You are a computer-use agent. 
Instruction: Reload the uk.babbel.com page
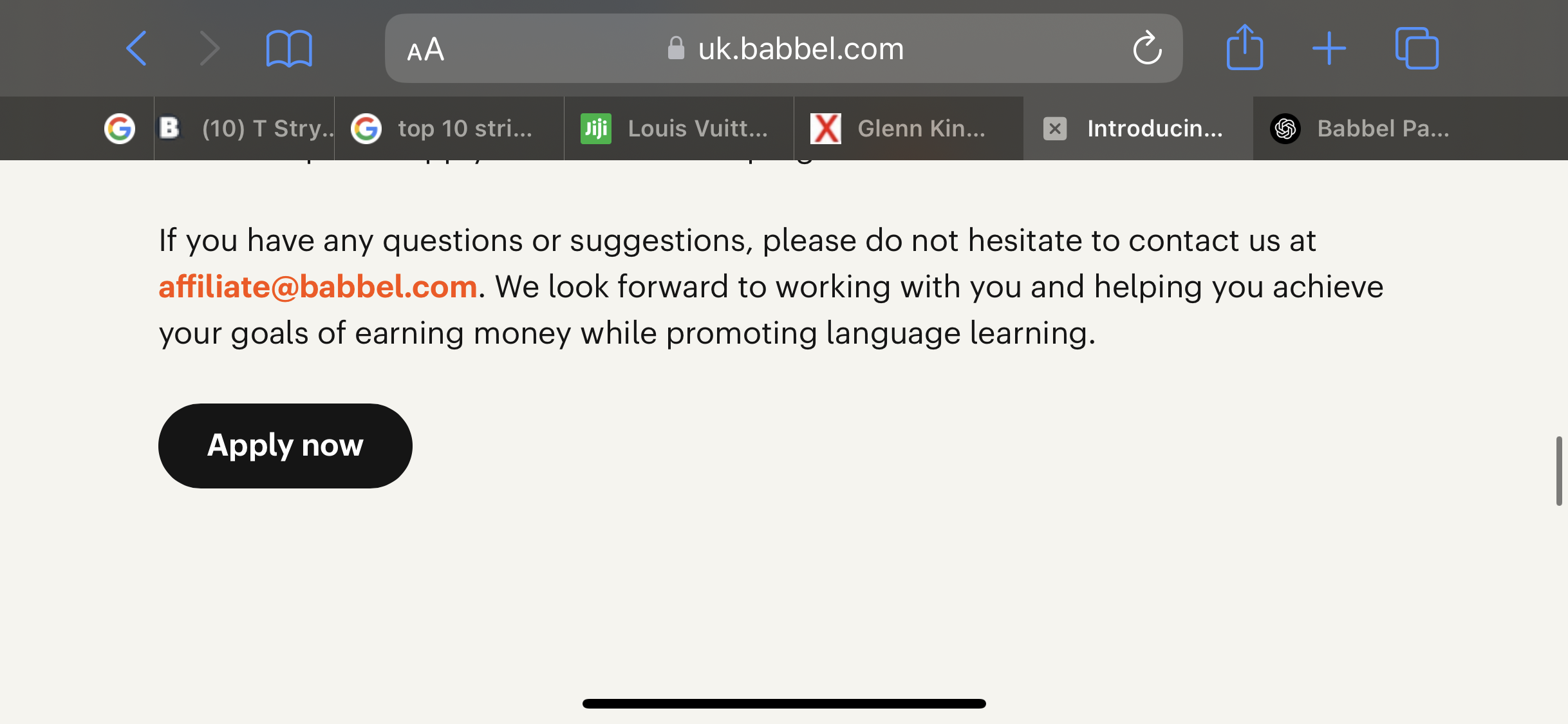1147,48
